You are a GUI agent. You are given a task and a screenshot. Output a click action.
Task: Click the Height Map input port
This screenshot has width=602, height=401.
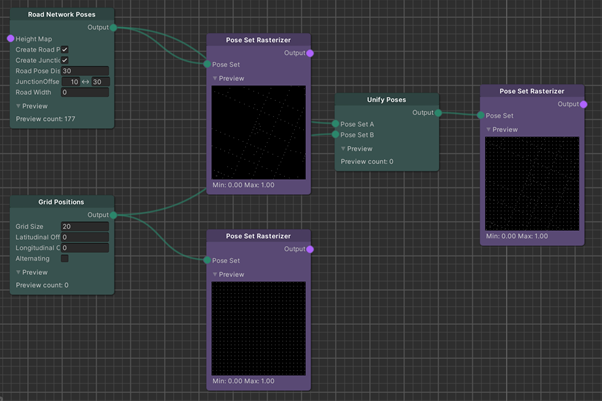[x=11, y=39]
